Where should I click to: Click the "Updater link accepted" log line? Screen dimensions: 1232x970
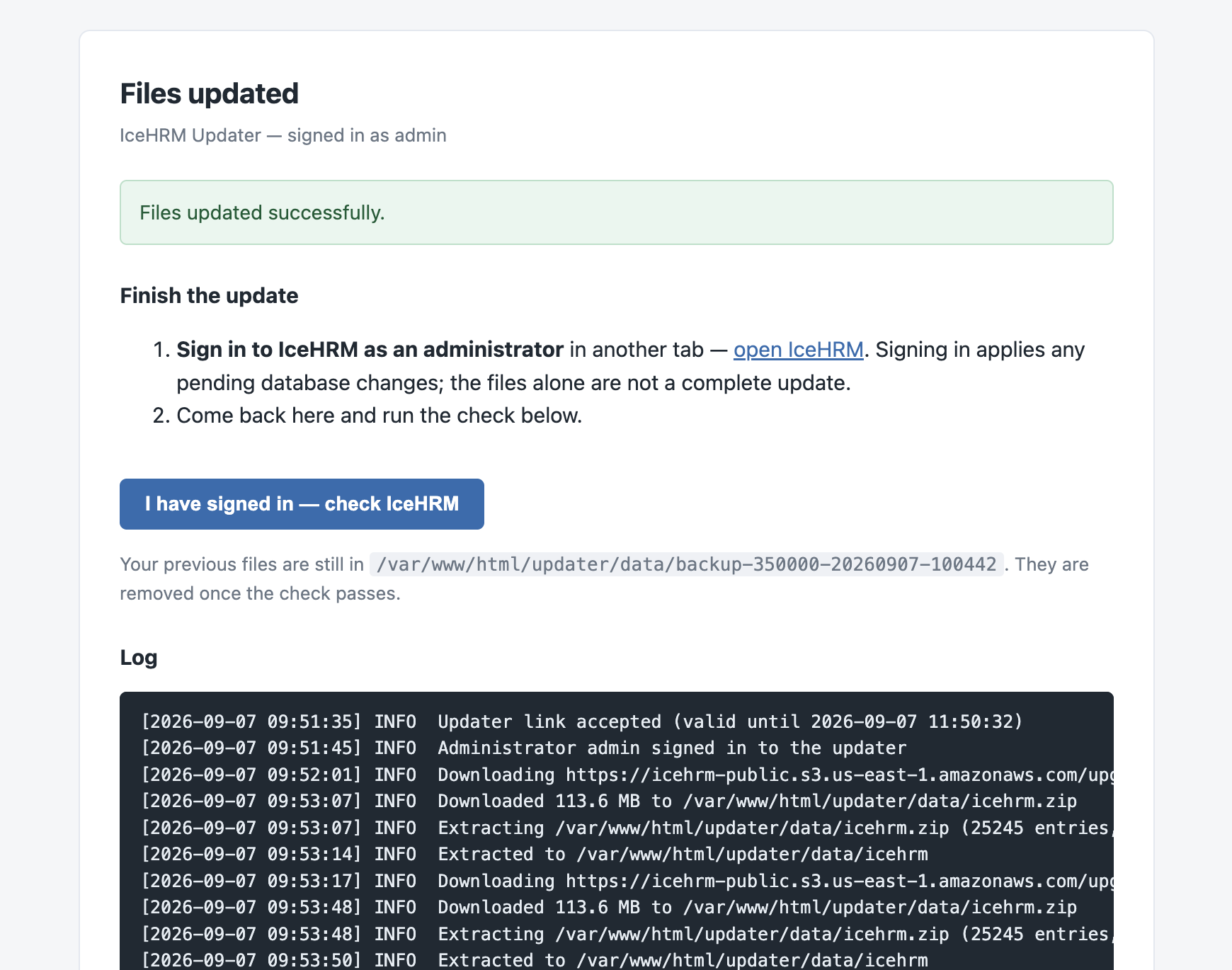click(582, 721)
